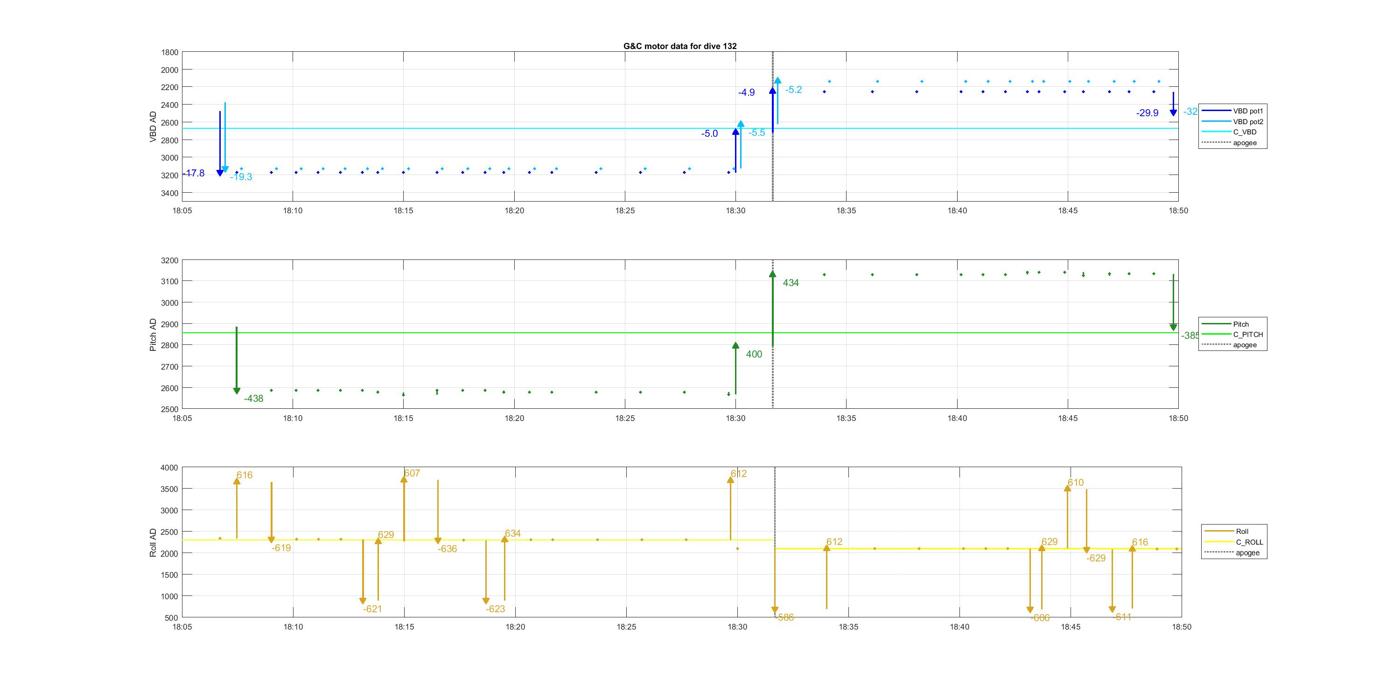
Task: Click the "Roll AD" y-axis label
Action: click(x=153, y=543)
